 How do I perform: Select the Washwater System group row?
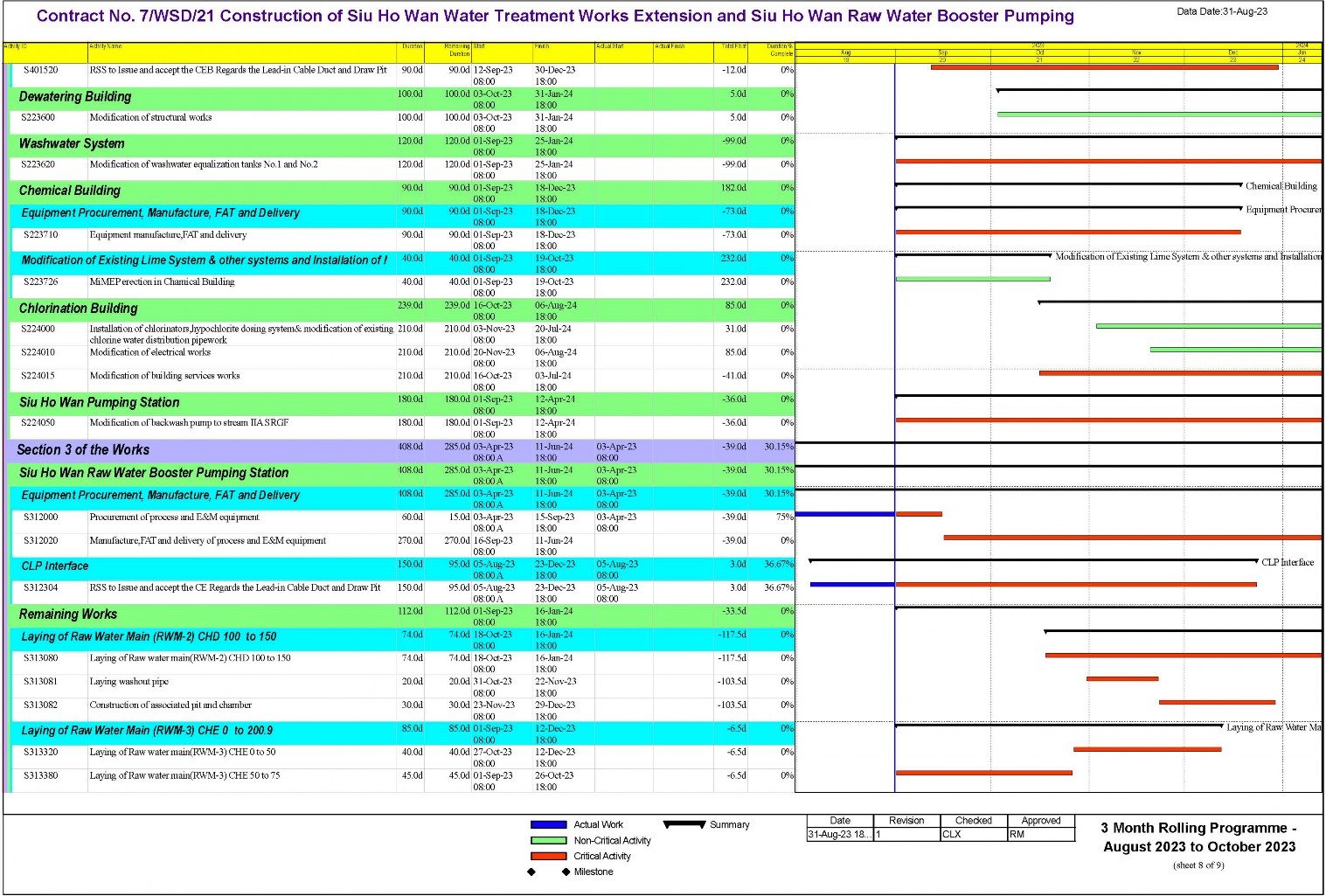(402, 146)
